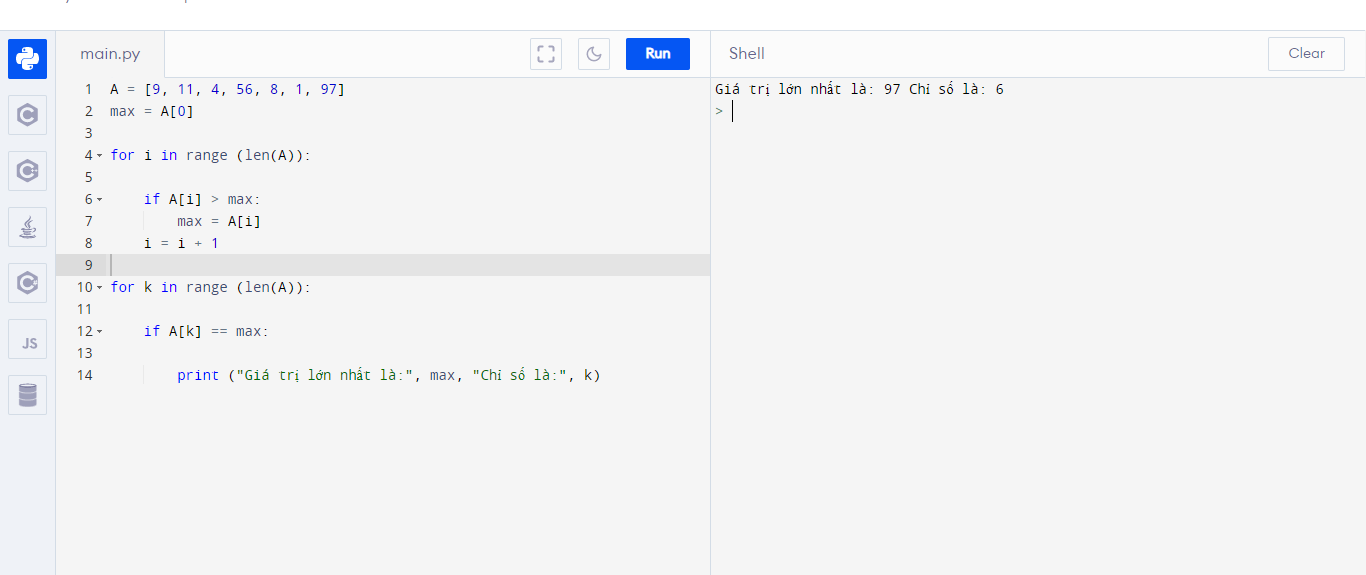Open the SQL database icon
1366x575 pixels.
[28, 395]
